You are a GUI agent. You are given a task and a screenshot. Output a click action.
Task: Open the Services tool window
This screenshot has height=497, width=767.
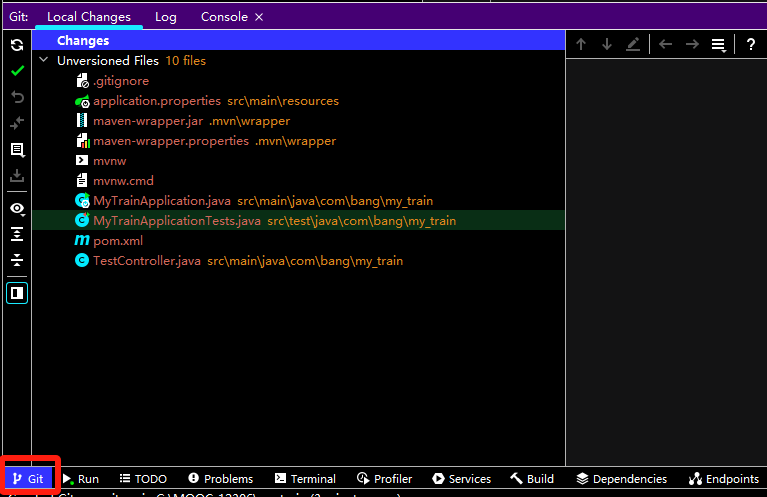click(x=462, y=478)
